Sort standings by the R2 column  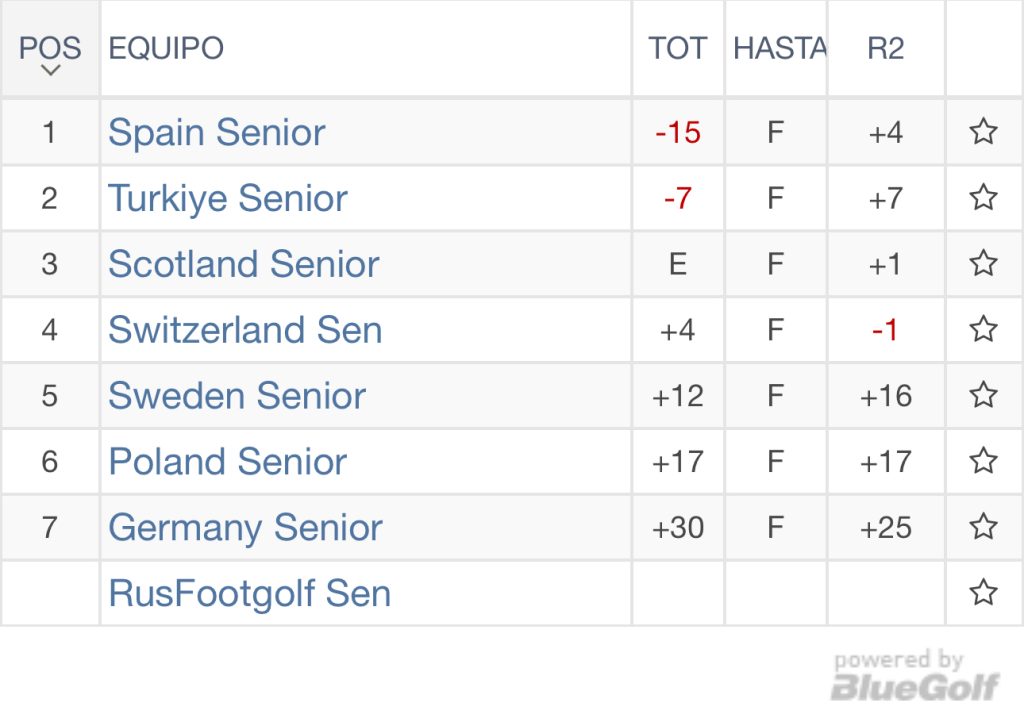tap(886, 48)
